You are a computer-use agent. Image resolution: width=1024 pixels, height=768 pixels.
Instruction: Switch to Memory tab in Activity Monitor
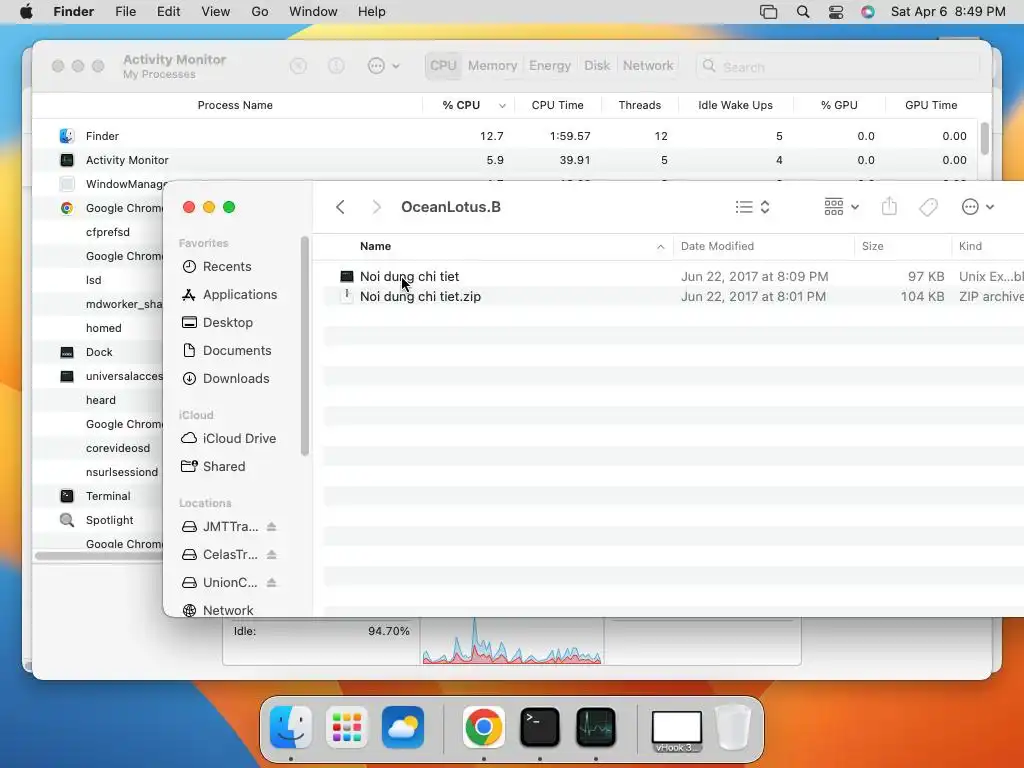pyautogui.click(x=492, y=66)
